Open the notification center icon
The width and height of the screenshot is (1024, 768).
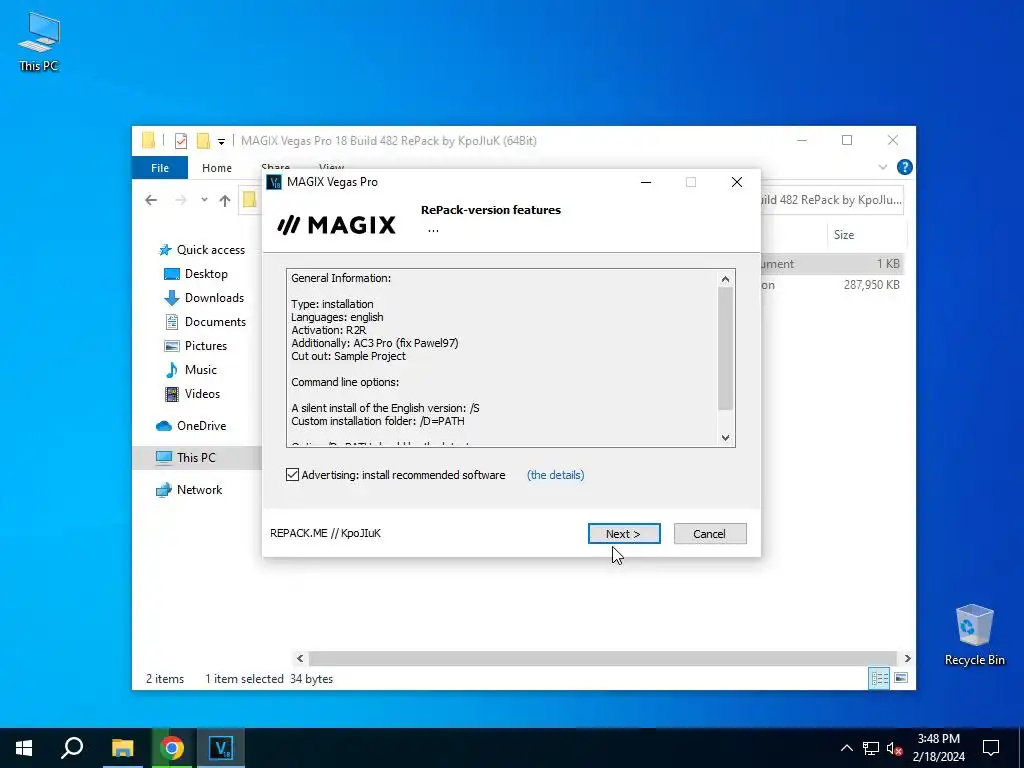pyautogui.click(x=991, y=748)
